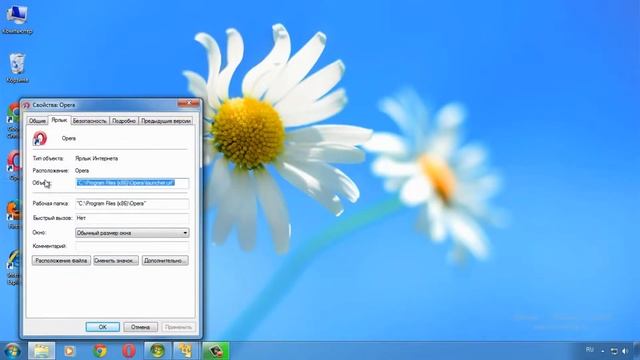Screen dimensions: 640x360
Task: Click the 'Opera' value after Расположение
Action: tap(82, 171)
